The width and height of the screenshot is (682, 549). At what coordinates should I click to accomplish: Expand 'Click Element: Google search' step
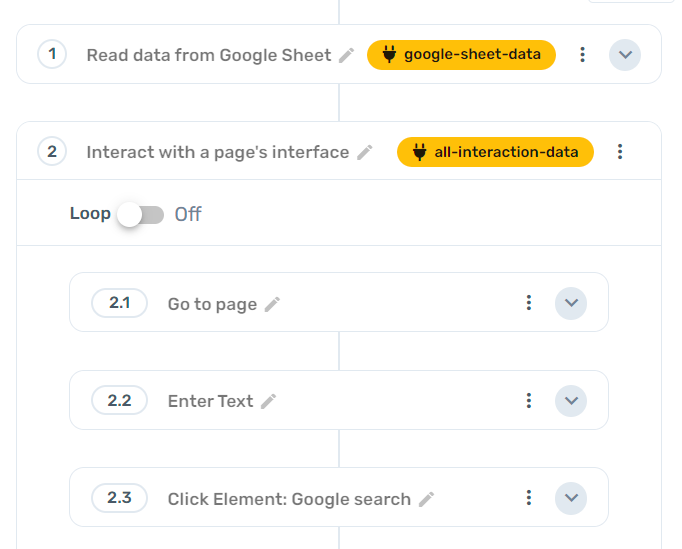(x=571, y=498)
